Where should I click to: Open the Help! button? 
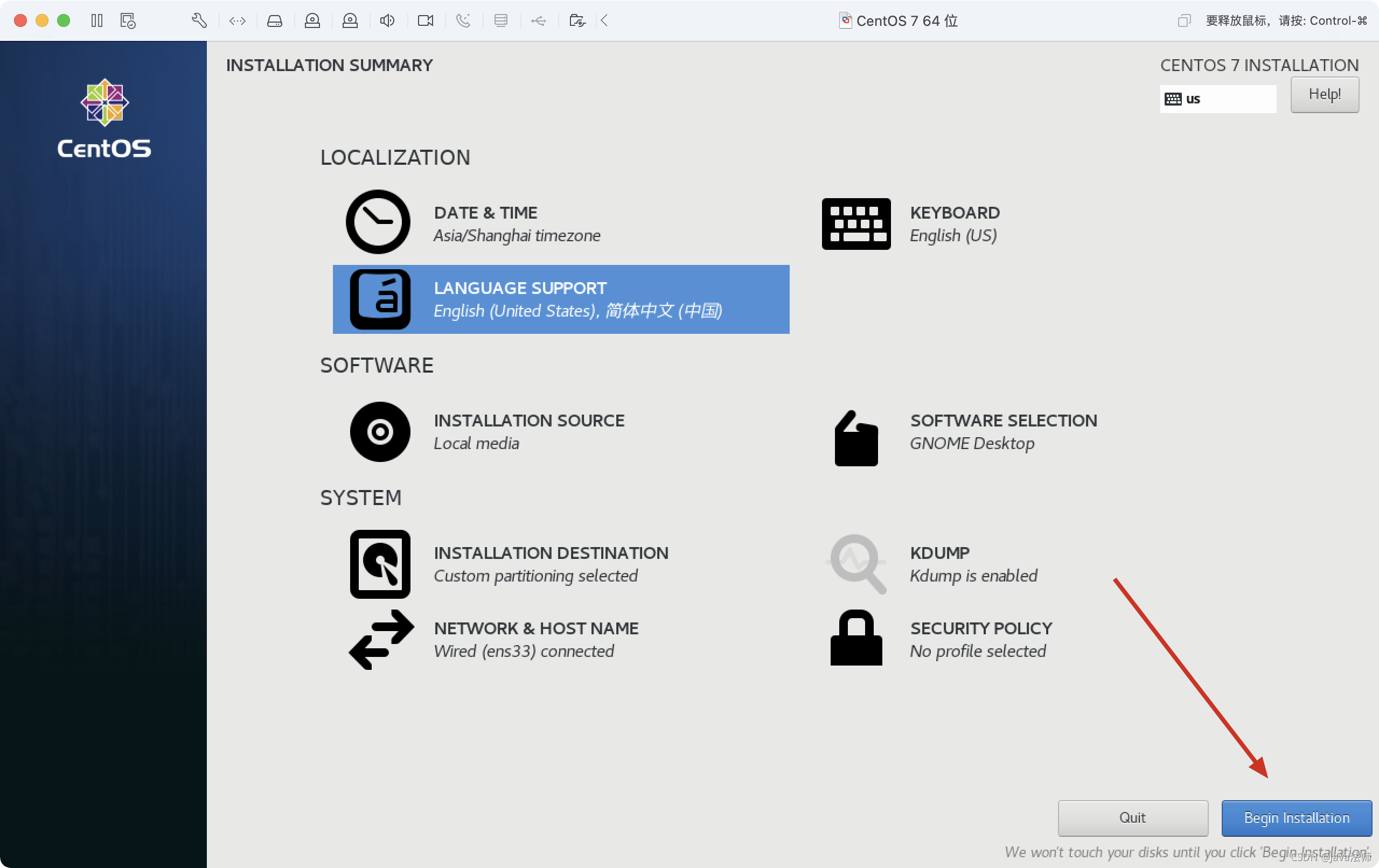click(x=1325, y=94)
